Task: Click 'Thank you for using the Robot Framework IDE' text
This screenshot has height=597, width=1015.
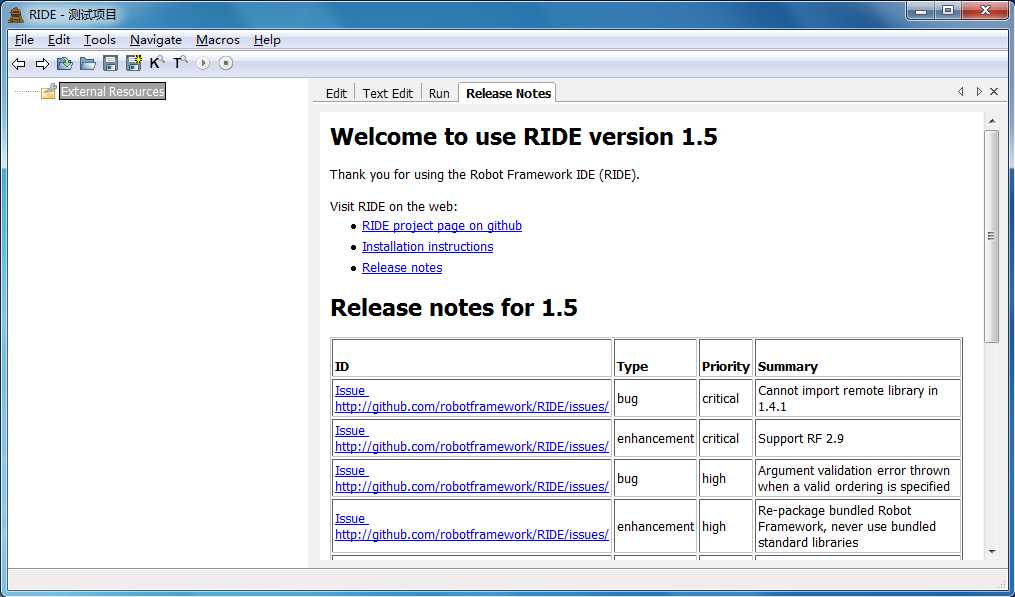Action: (485, 175)
